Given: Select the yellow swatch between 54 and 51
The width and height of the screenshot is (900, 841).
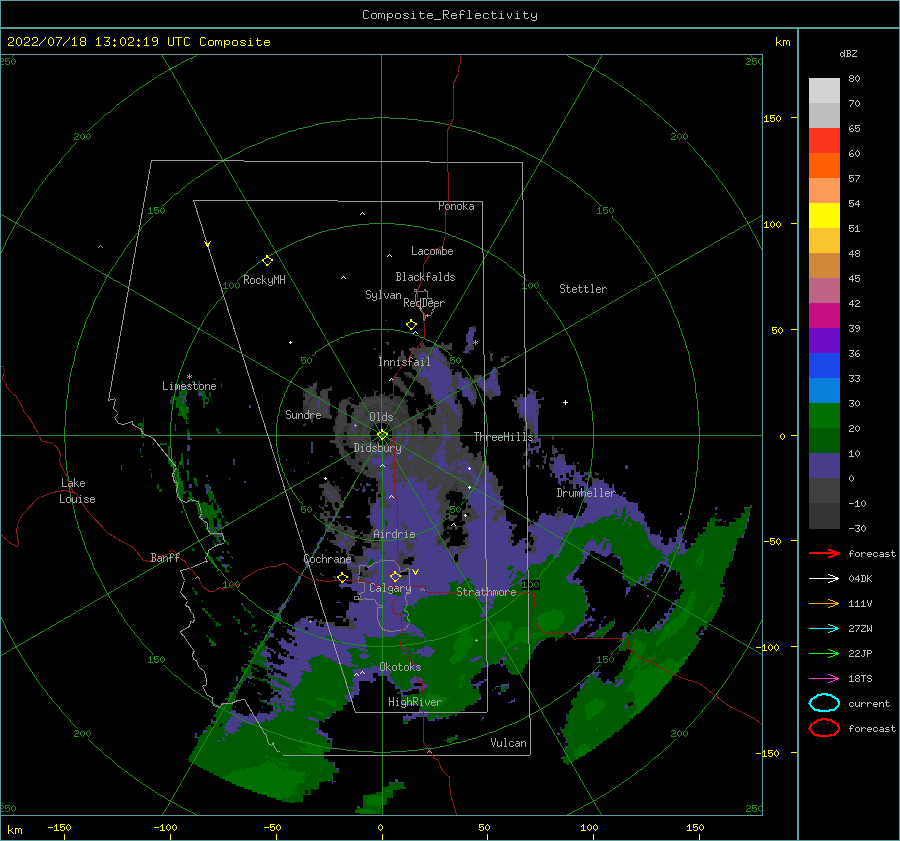Looking at the screenshot, I should tap(824, 216).
